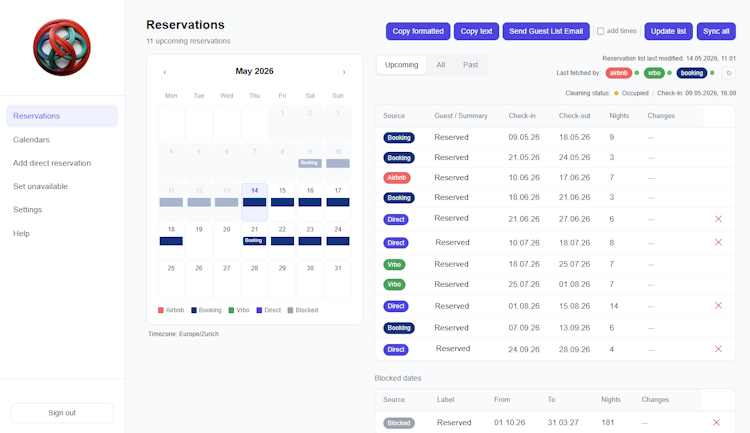This screenshot has height=433, width=750.
Task: Delete the 14-night Direct reservation
Action: 718,305
